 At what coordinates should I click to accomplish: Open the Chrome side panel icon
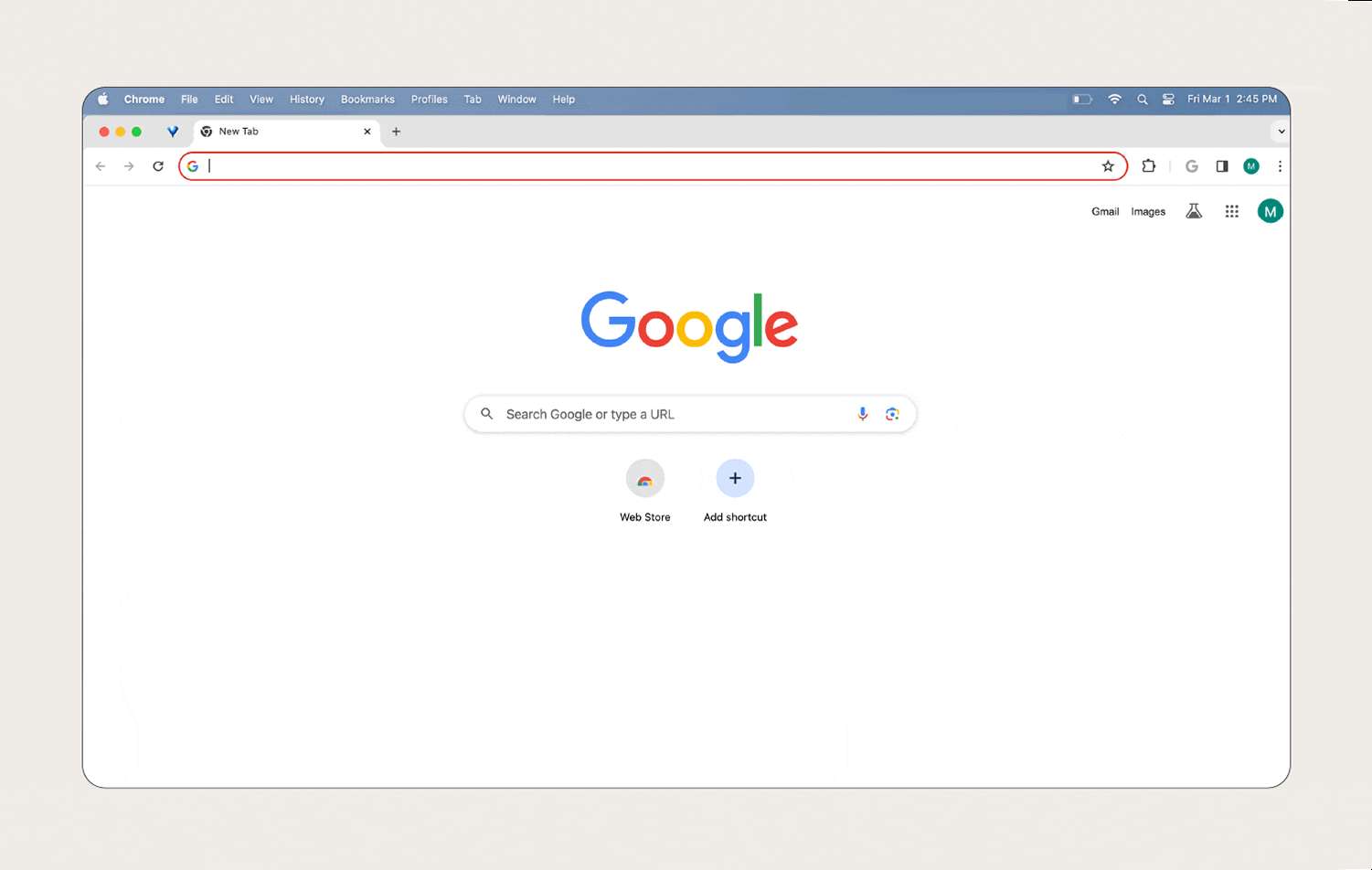[x=1222, y=166]
